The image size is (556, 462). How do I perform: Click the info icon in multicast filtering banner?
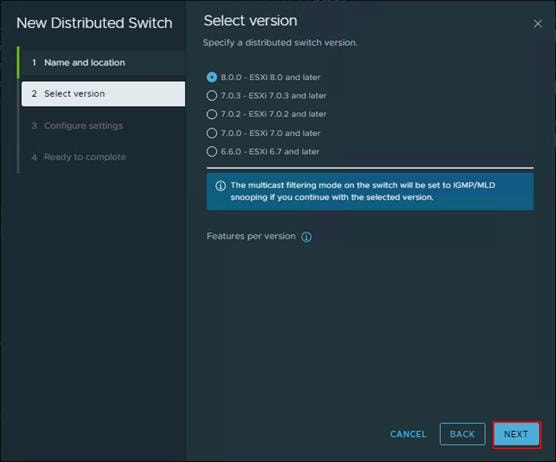[x=221, y=185]
